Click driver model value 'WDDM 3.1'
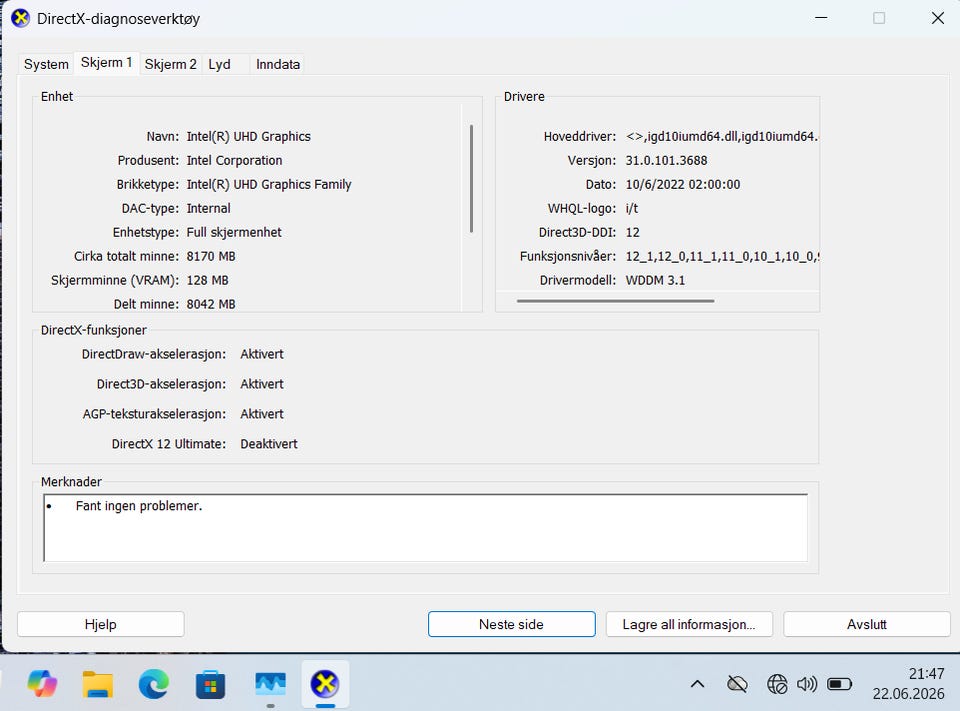This screenshot has height=711, width=960. [x=655, y=280]
